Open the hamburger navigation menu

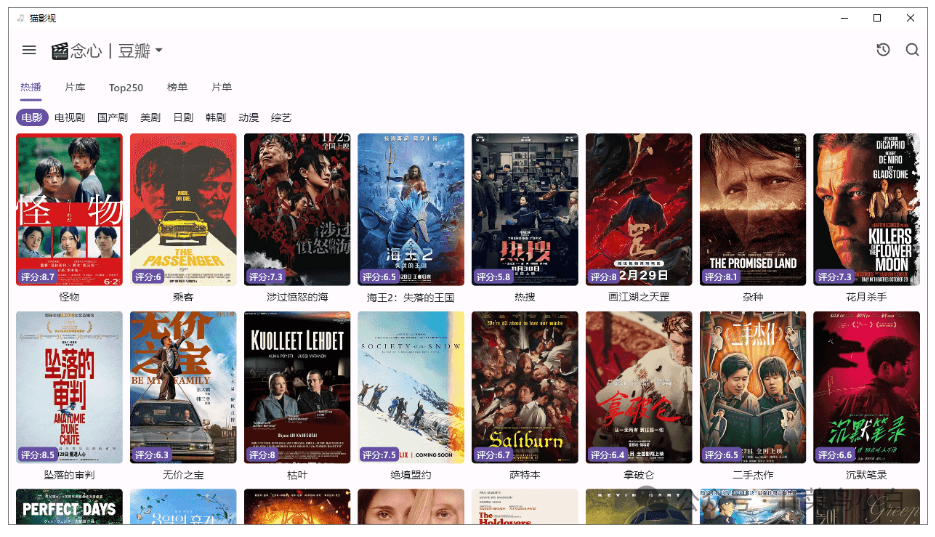coord(29,50)
